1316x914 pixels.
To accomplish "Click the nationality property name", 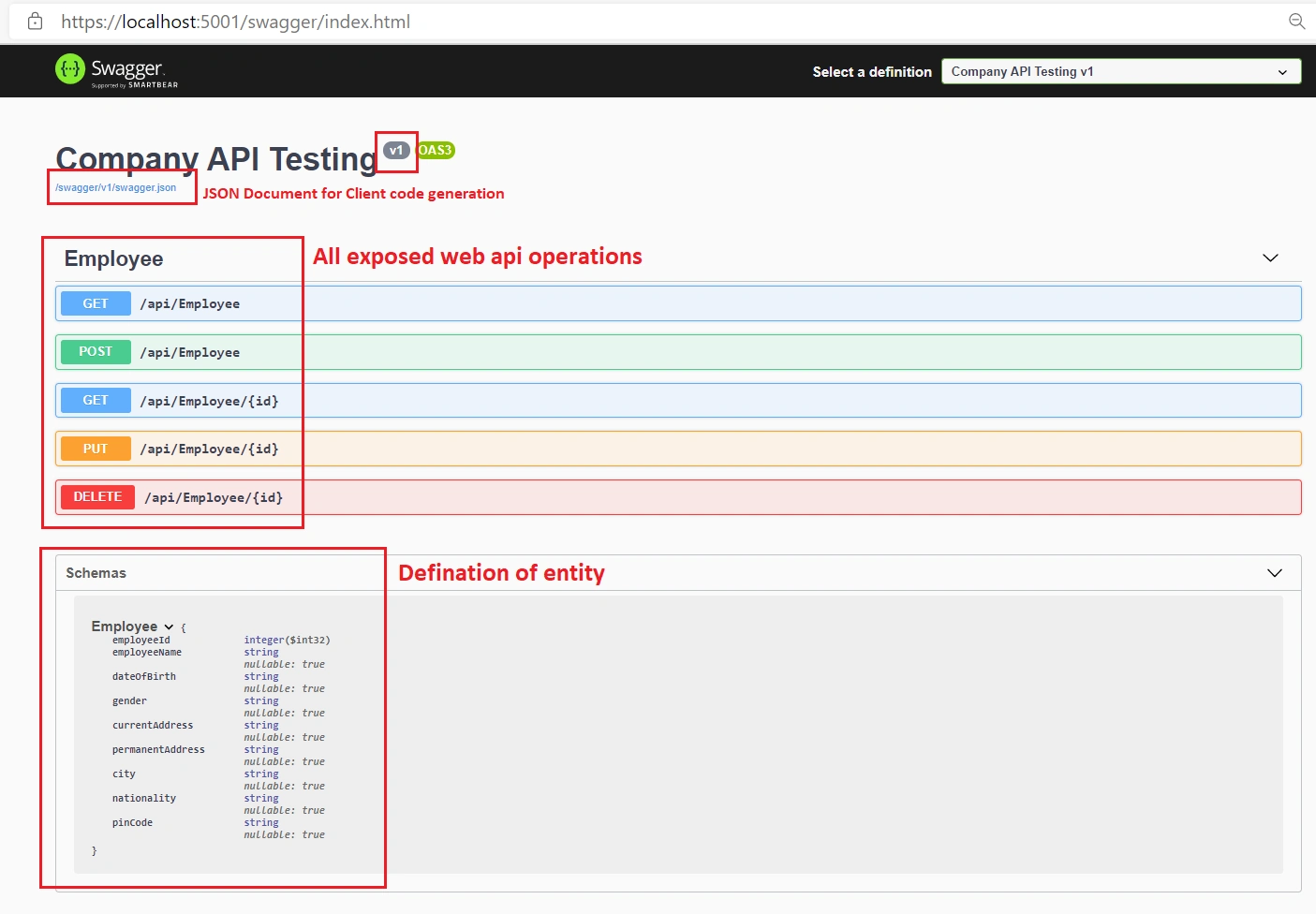I will point(144,799).
